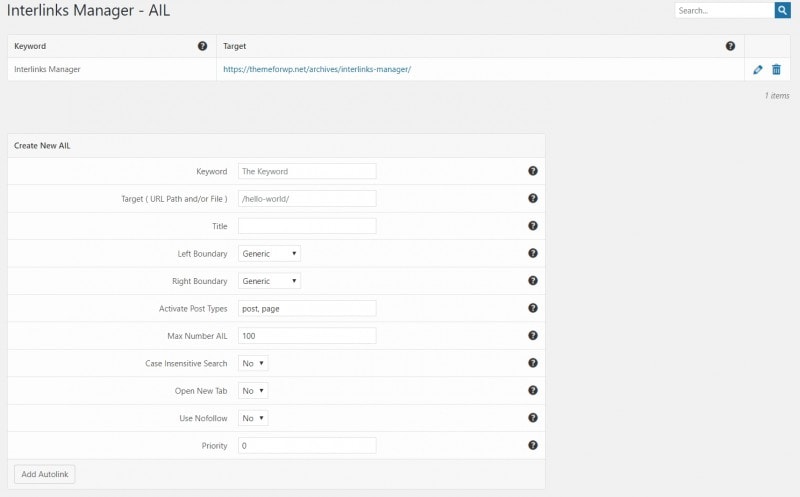Show help for Max Number AIL field
Viewport: 800px width, 497px height.
tap(533, 335)
